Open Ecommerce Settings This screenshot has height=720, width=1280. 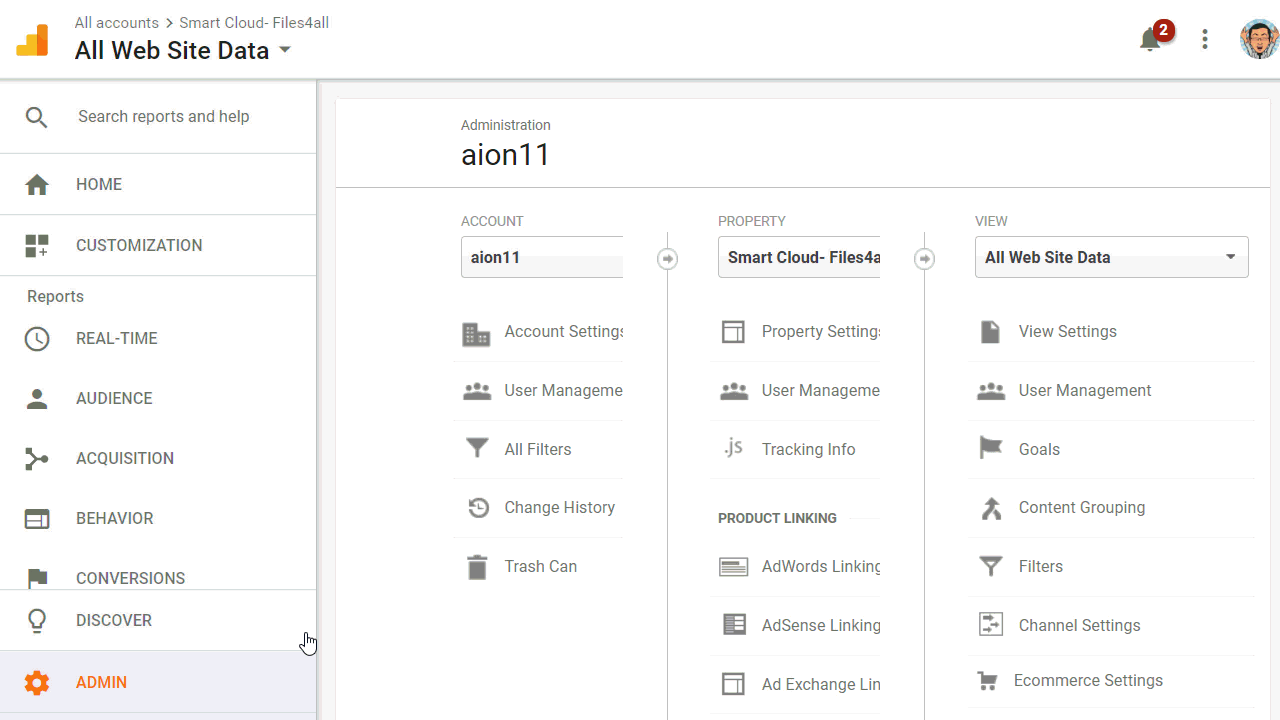pyautogui.click(x=1088, y=680)
